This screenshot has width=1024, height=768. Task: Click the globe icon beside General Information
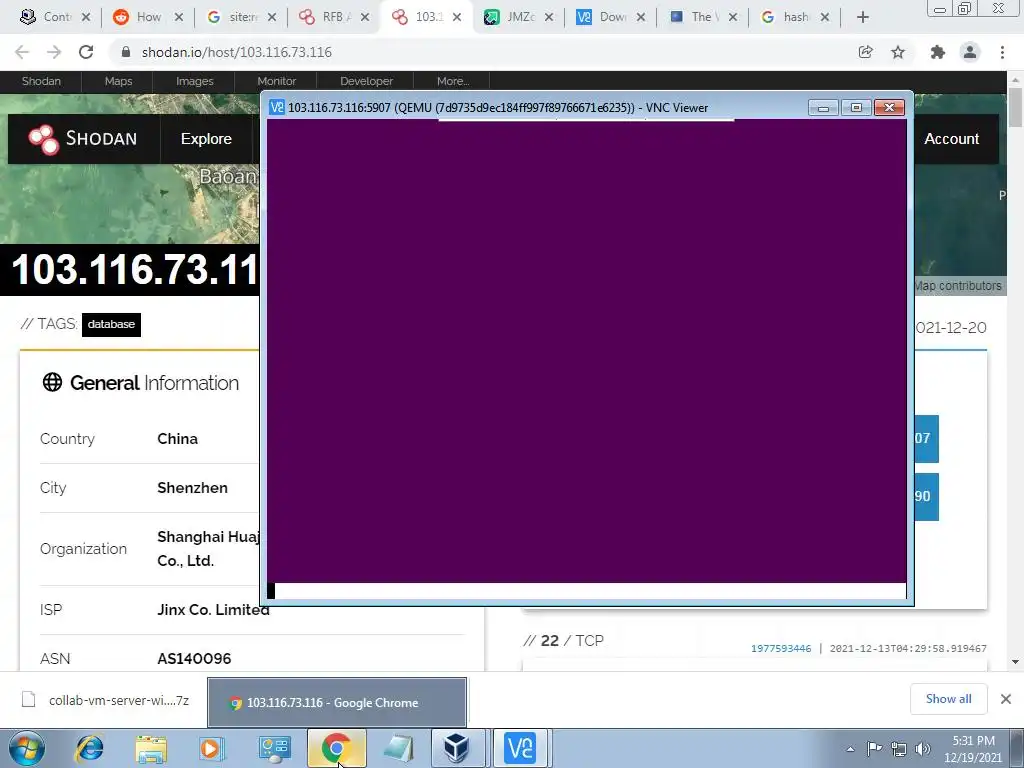[52, 382]
